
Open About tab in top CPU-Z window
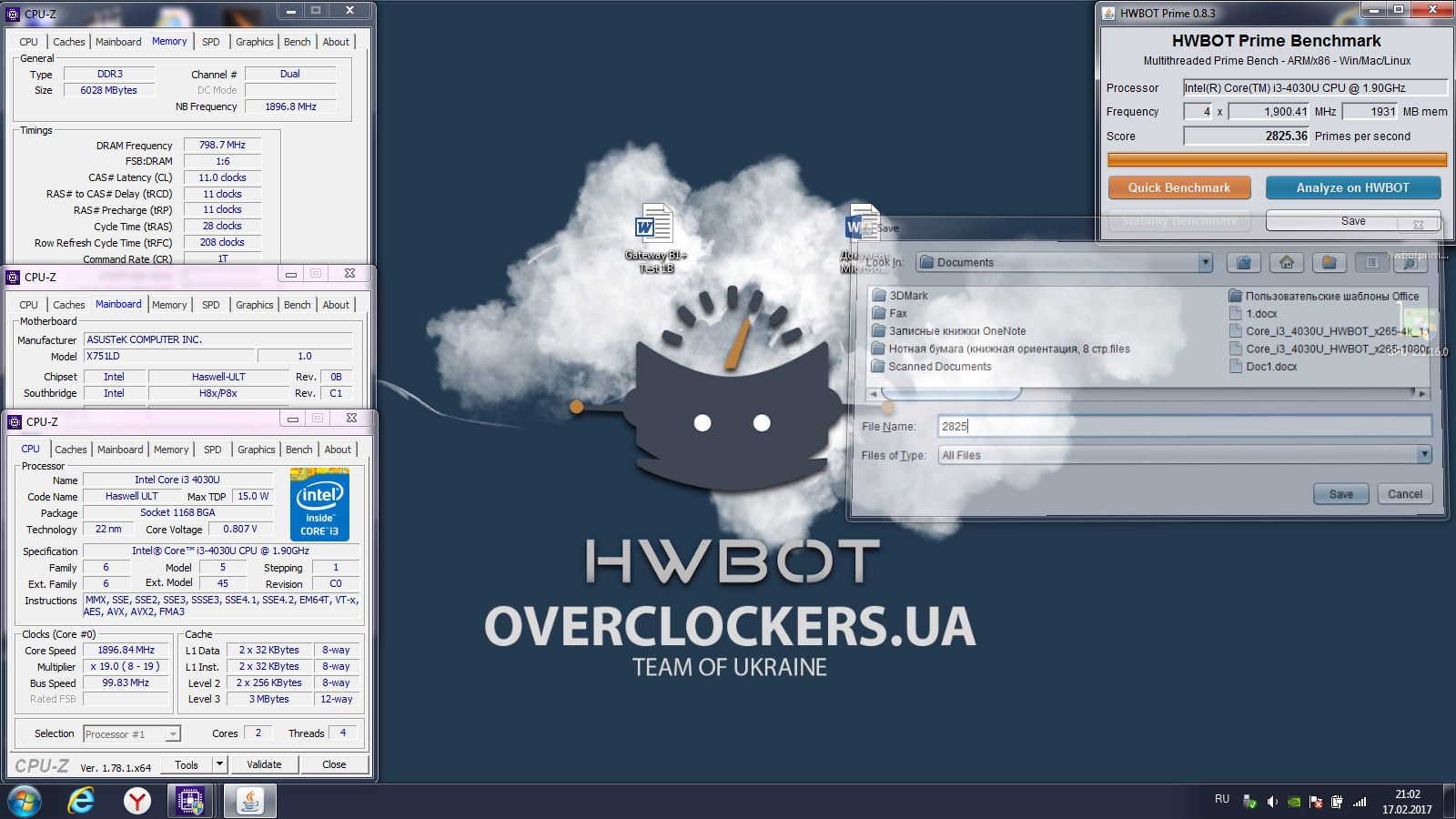[x=336, y=42]
